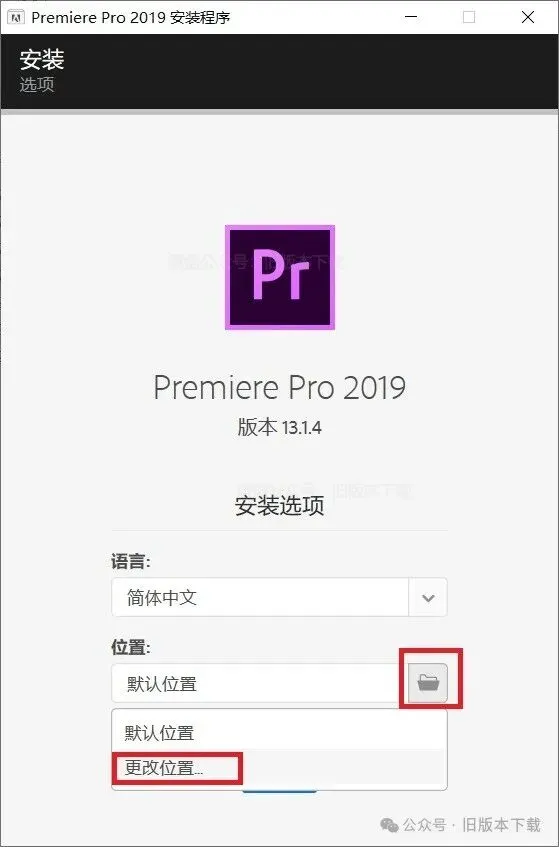Click the 公众号 · 旧版本下载 watermark text
Viewport: 559px width, 847px height.
472,825
